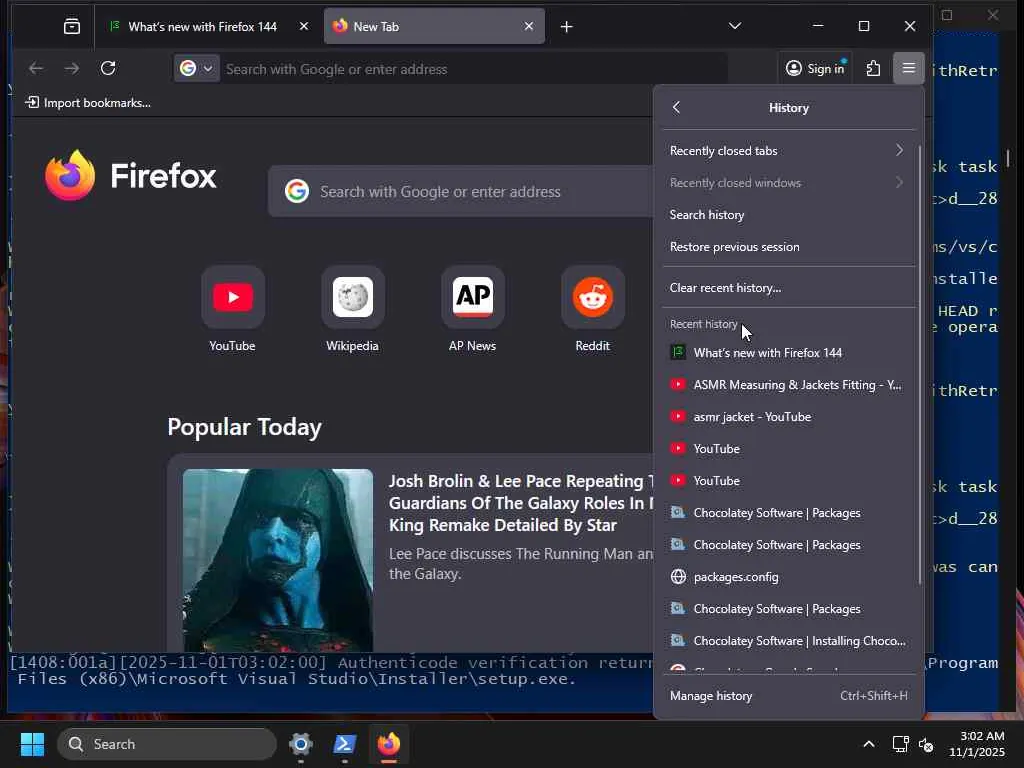The width and height of the screenshot is (1024, 768).
Task: Select Clear recent history...
Action: point(788,288)
